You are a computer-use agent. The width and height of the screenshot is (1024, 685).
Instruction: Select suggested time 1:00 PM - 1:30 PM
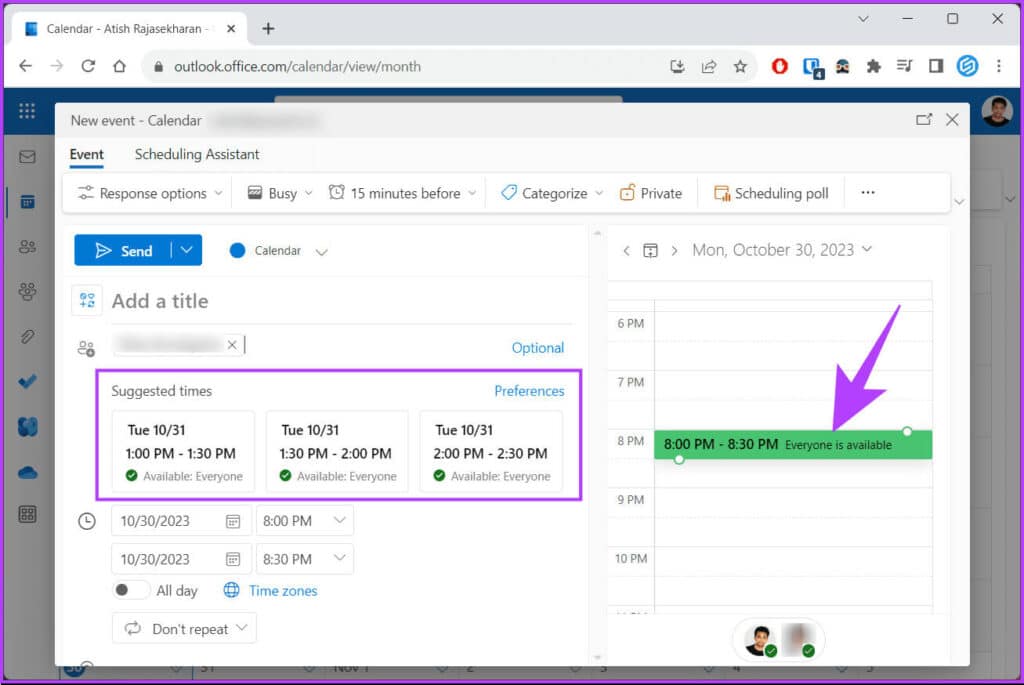point(183,451)
